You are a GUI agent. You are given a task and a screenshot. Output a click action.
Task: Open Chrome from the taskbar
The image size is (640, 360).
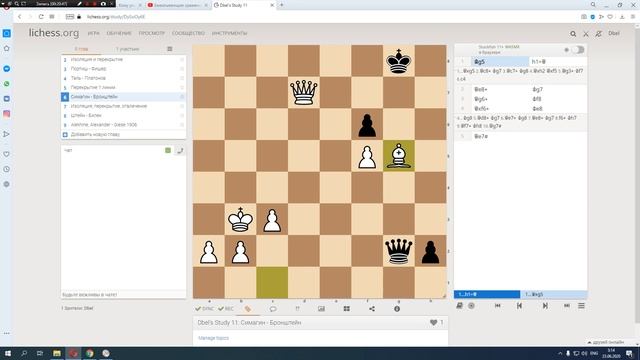point(89,353)
